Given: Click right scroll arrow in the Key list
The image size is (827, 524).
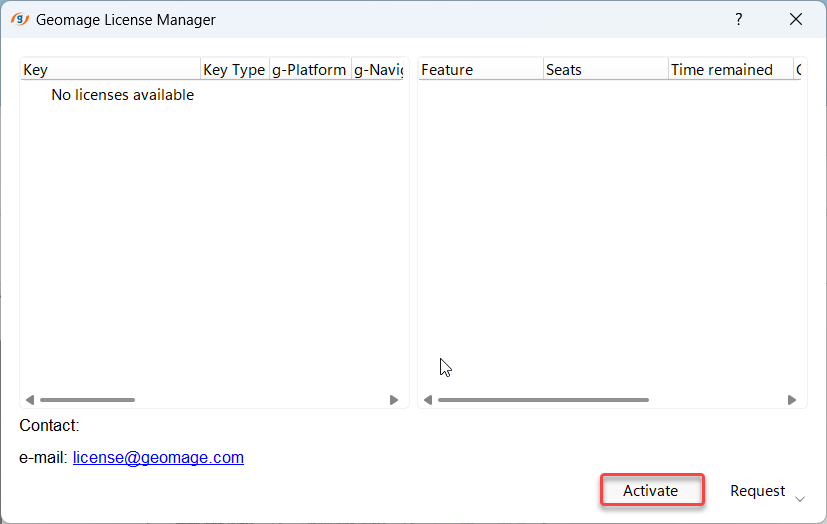Looking at the screenshot, I should [x=393, y=400].
